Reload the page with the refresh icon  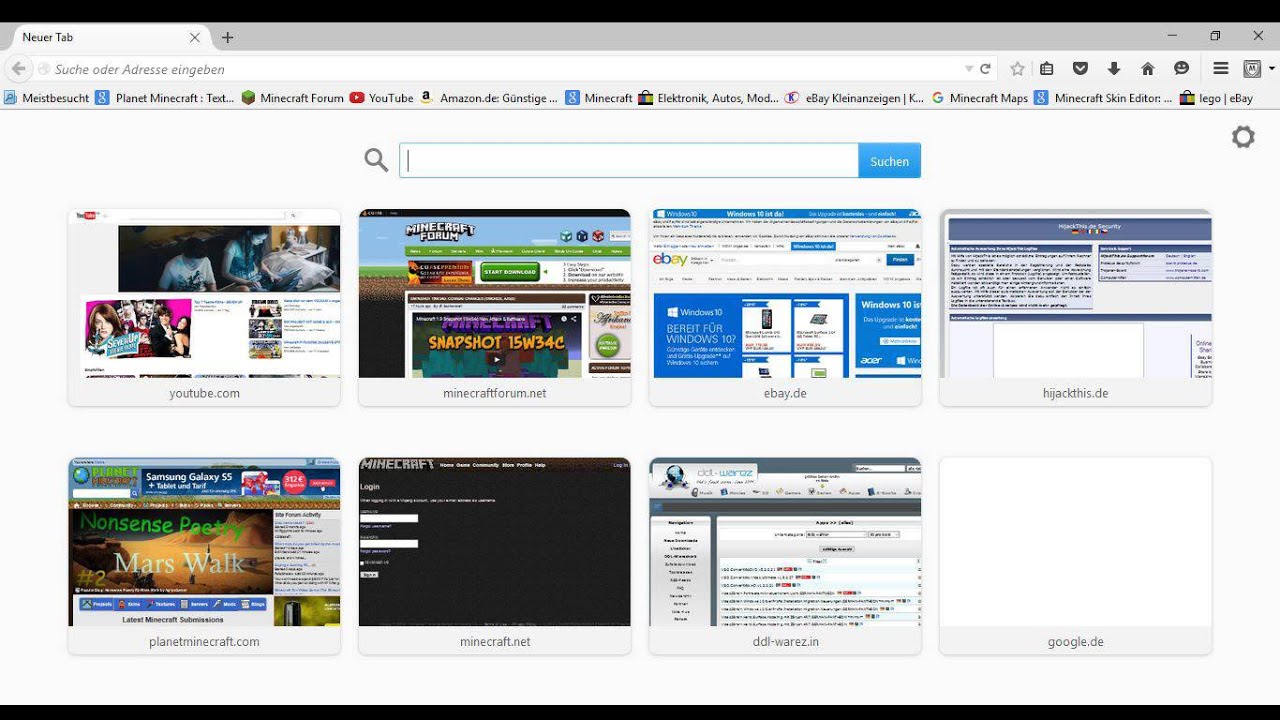click(985, 69)
